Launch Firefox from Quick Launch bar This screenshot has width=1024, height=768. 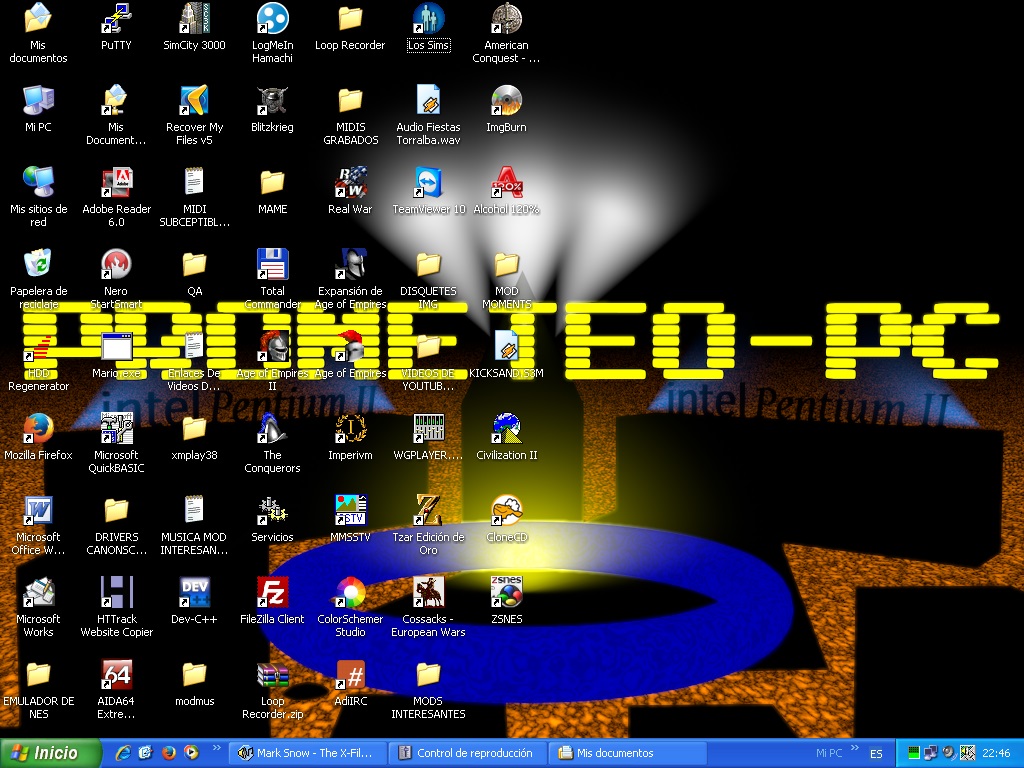(x=168, y=753)
